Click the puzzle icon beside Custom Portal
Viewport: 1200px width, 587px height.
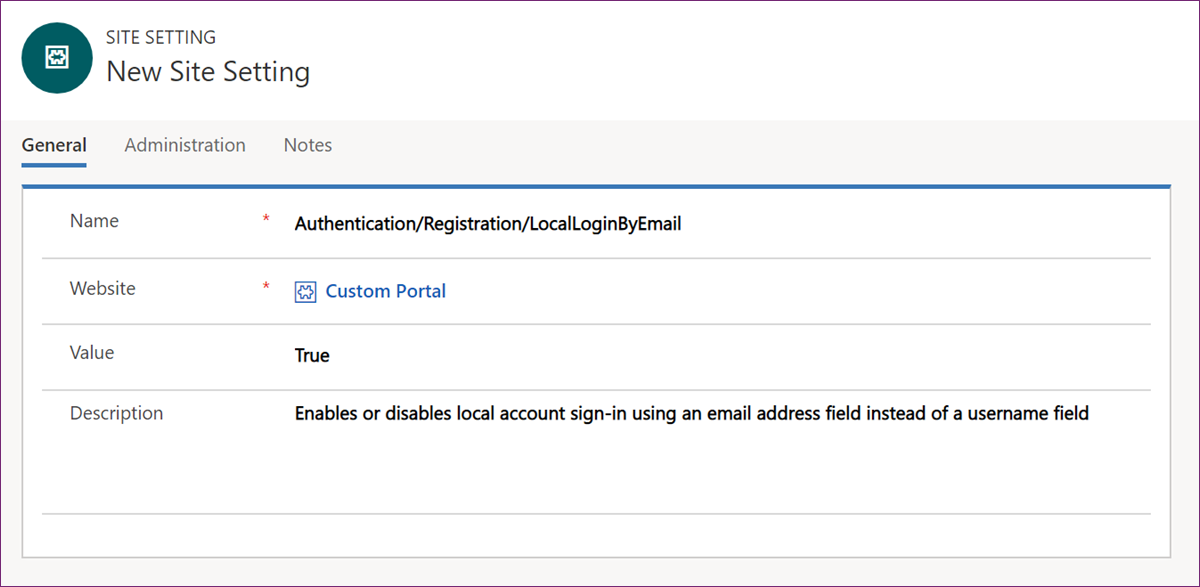(x=305, y=292)
